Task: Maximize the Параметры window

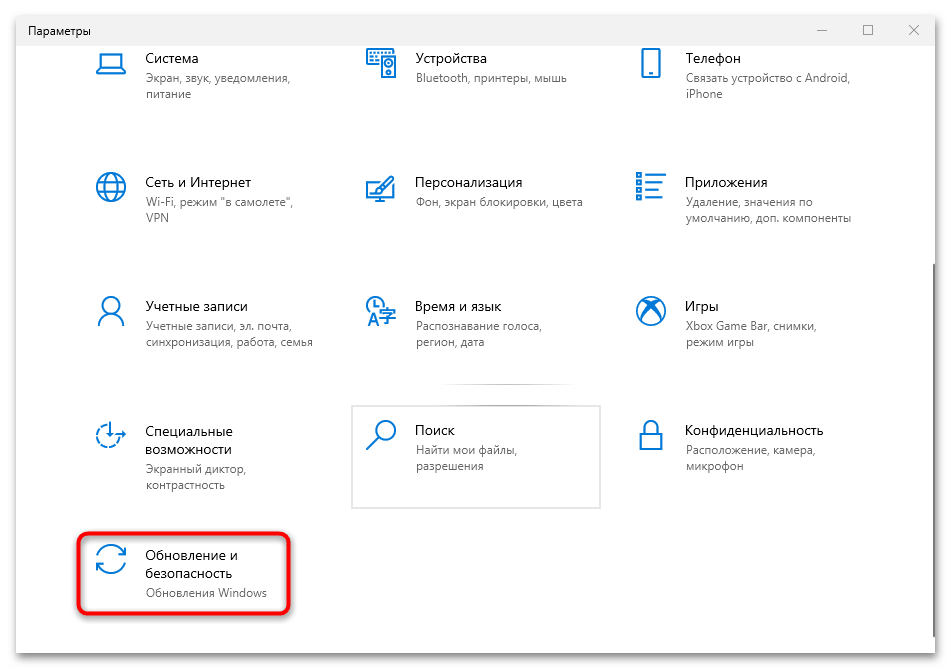Action: (868, 30)
